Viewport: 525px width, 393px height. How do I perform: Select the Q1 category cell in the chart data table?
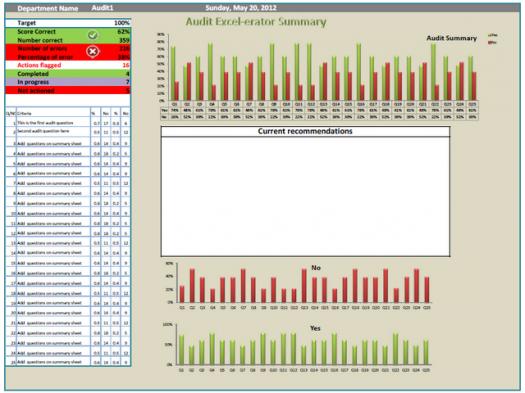point(174,104)
